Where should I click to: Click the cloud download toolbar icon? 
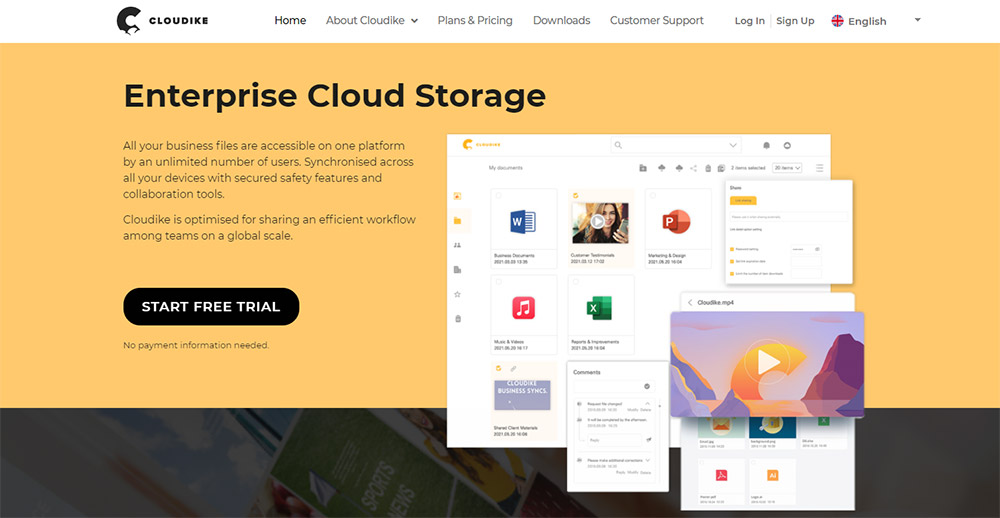coord(679,168)
